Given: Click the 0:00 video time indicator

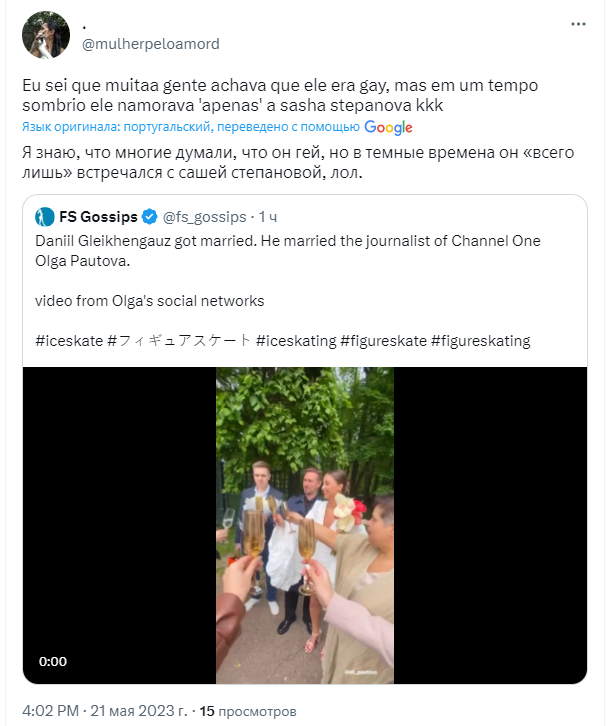Looking at the screenshot, I should 53,661.
